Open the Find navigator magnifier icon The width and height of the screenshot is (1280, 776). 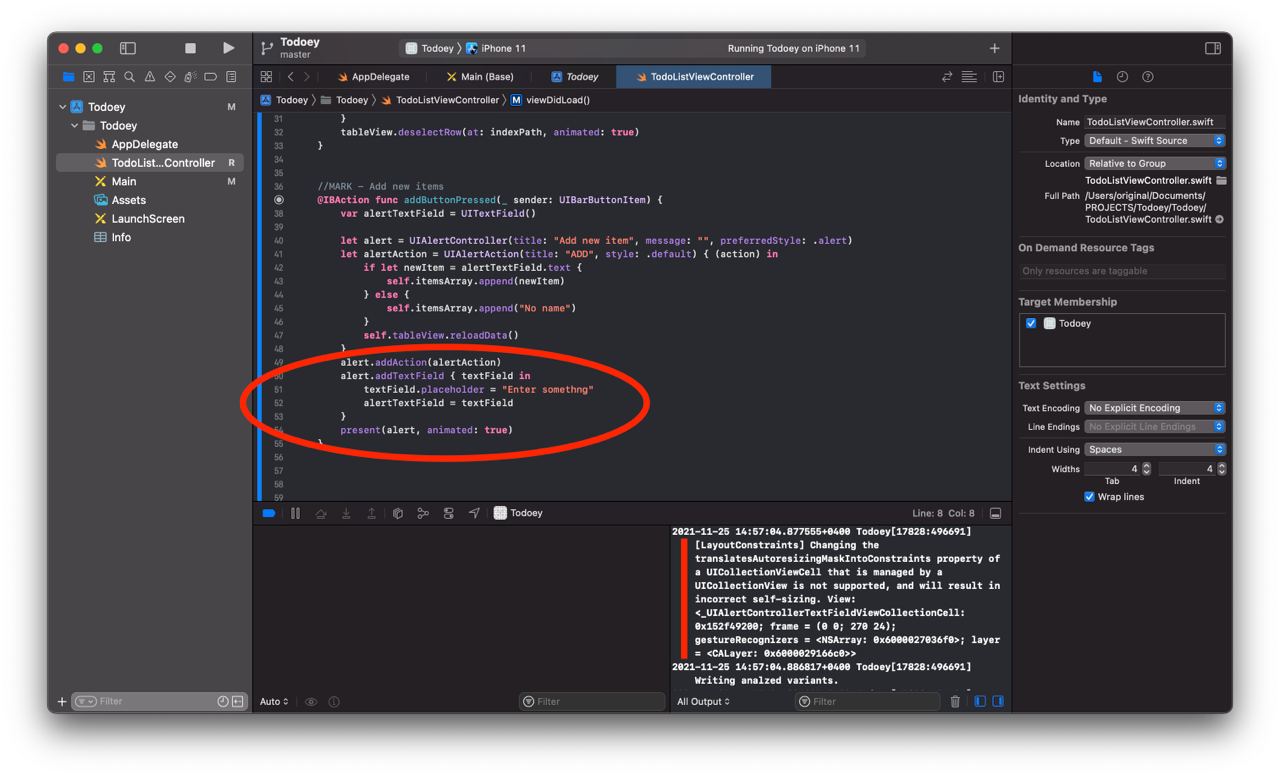(129, 77)
